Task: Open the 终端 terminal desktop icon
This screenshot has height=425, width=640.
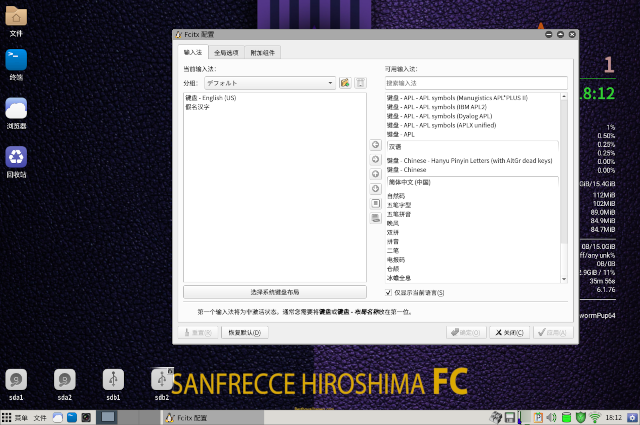Action: click(x=16, y=60)
